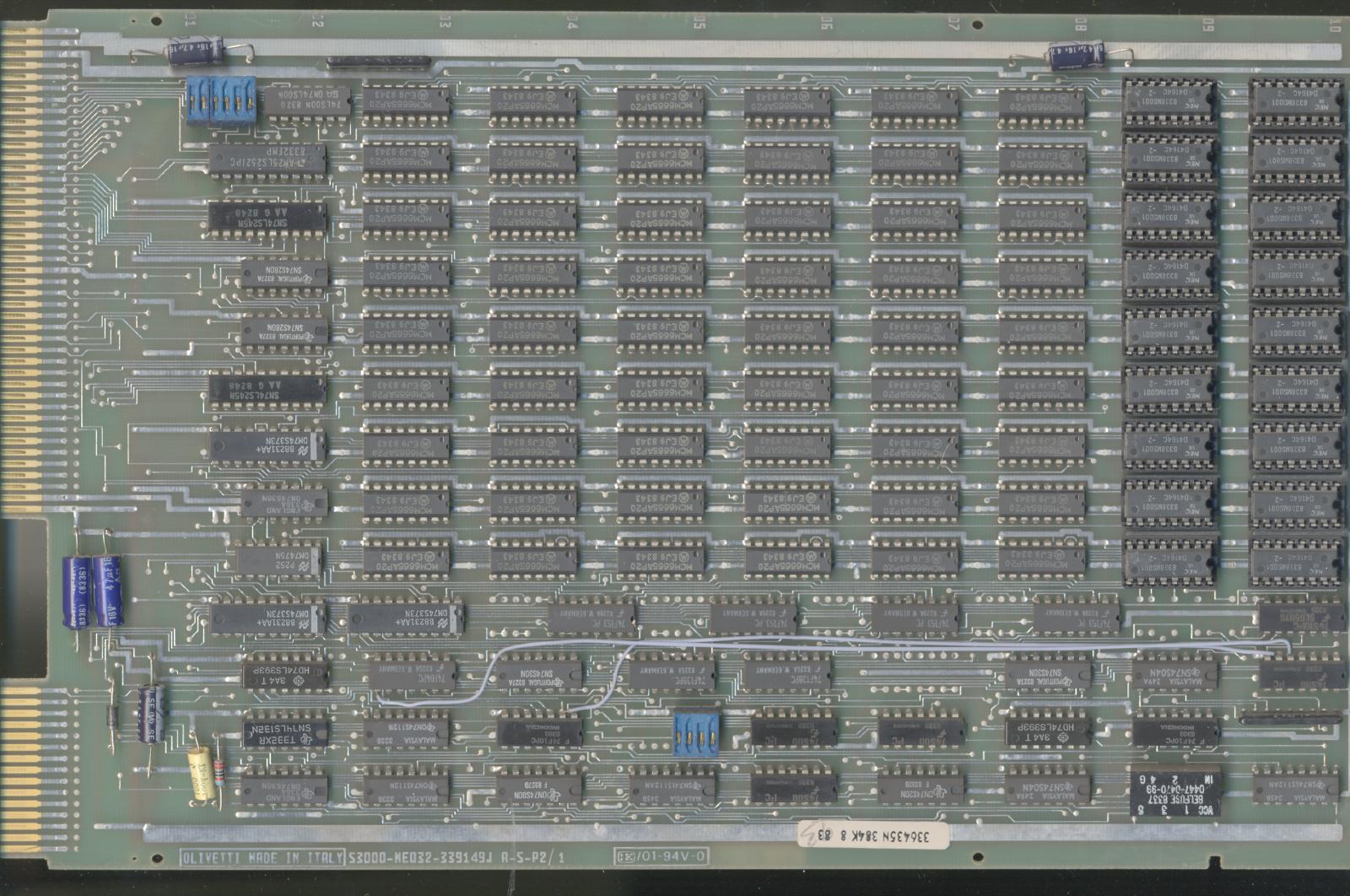
Task: Click the white 336435N 384K sticker label
Action: point(872,835)
